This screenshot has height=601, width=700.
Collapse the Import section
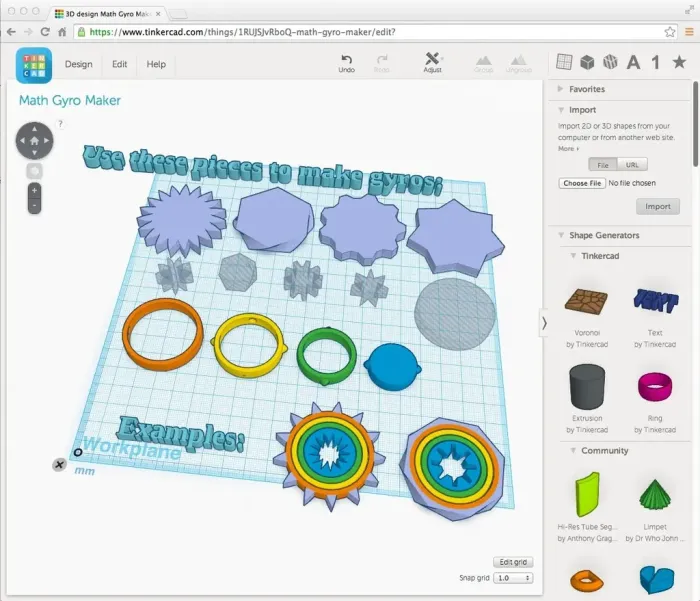tap(561, 110)
